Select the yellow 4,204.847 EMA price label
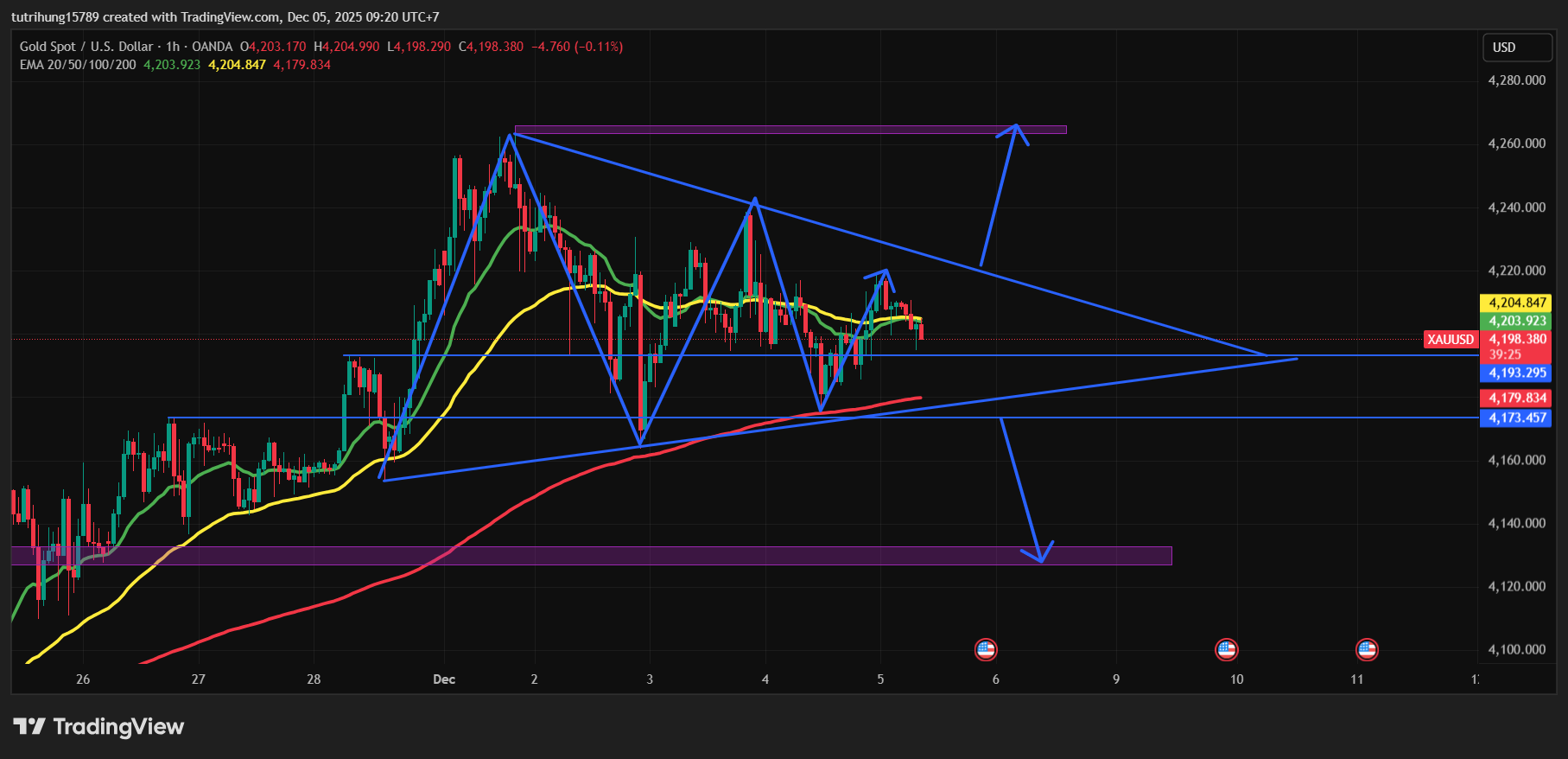The width and height of the screenshot is (1568, 759). click(1516, 303)
